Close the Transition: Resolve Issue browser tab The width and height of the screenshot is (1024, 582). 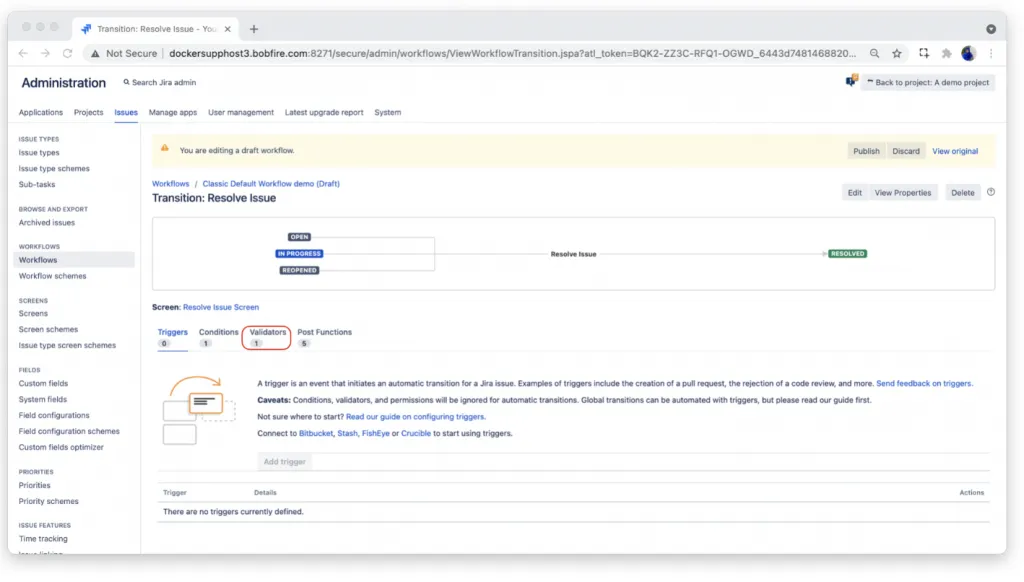[227, 29]
